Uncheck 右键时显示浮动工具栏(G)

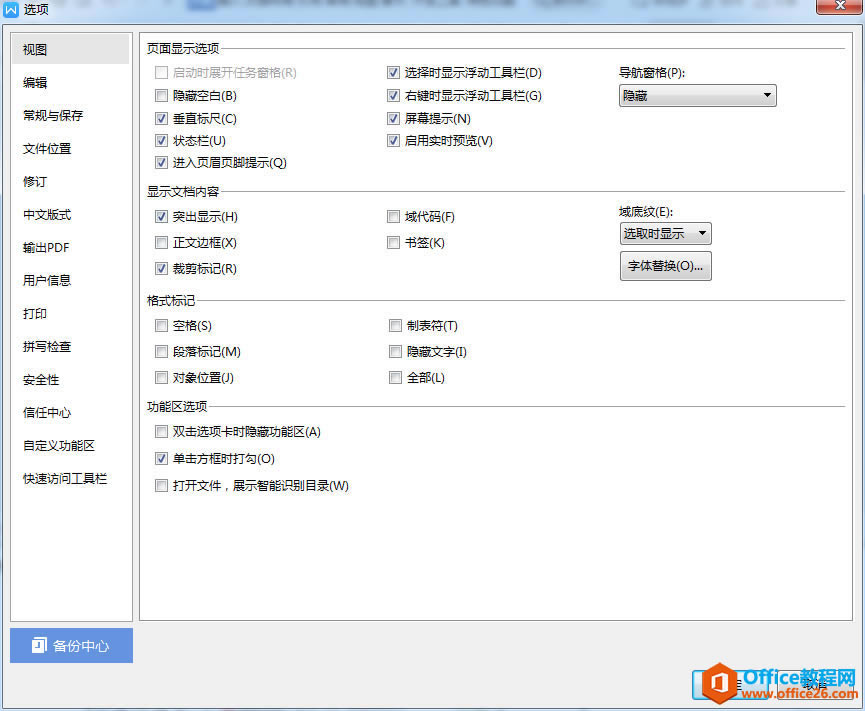point(393,96)
